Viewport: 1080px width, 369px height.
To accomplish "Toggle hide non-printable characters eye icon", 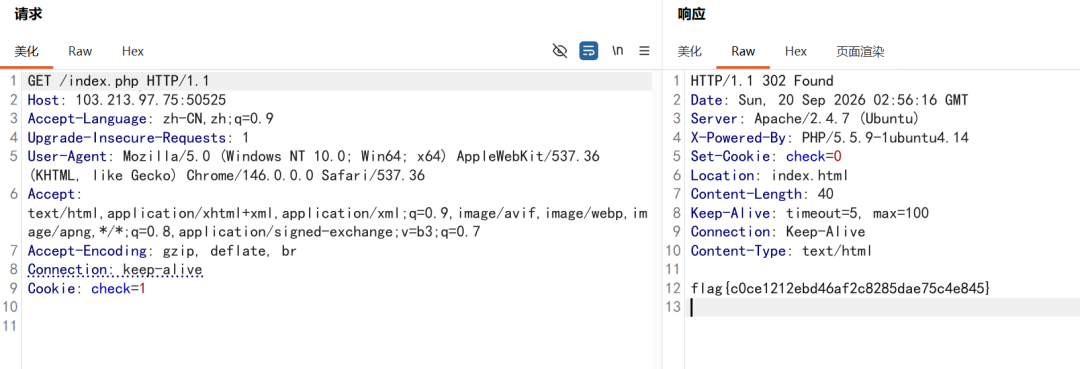I will [560, 51].
